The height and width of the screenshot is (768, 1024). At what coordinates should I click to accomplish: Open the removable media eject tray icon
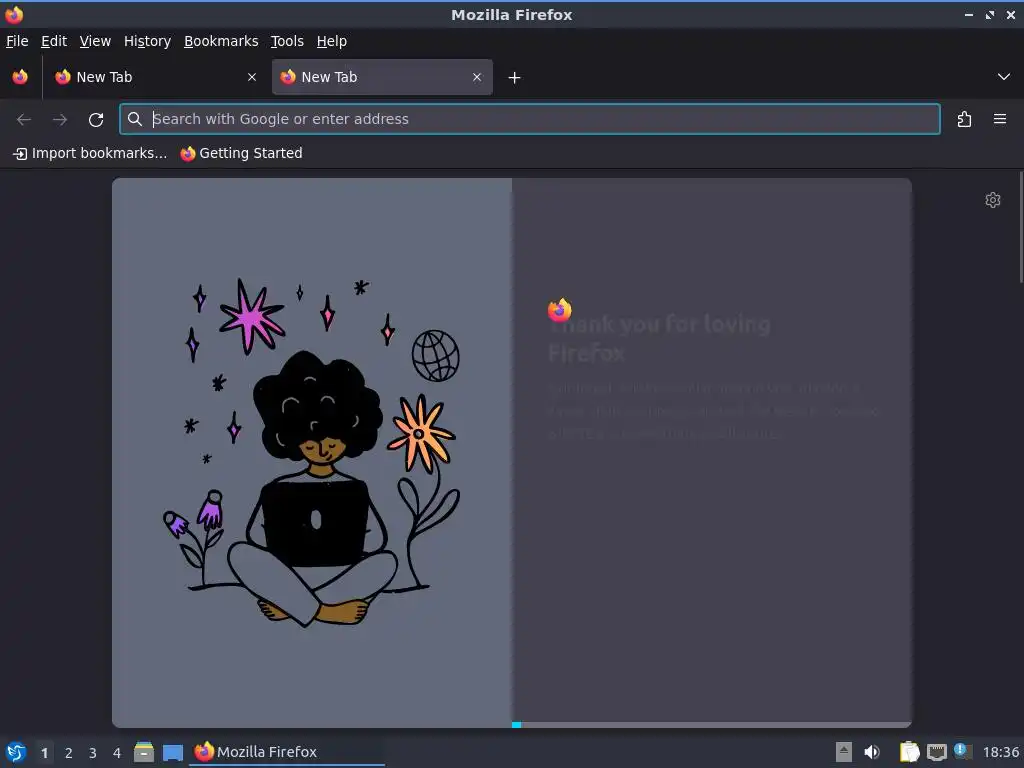pyautogui.click(x=844, y=752)
